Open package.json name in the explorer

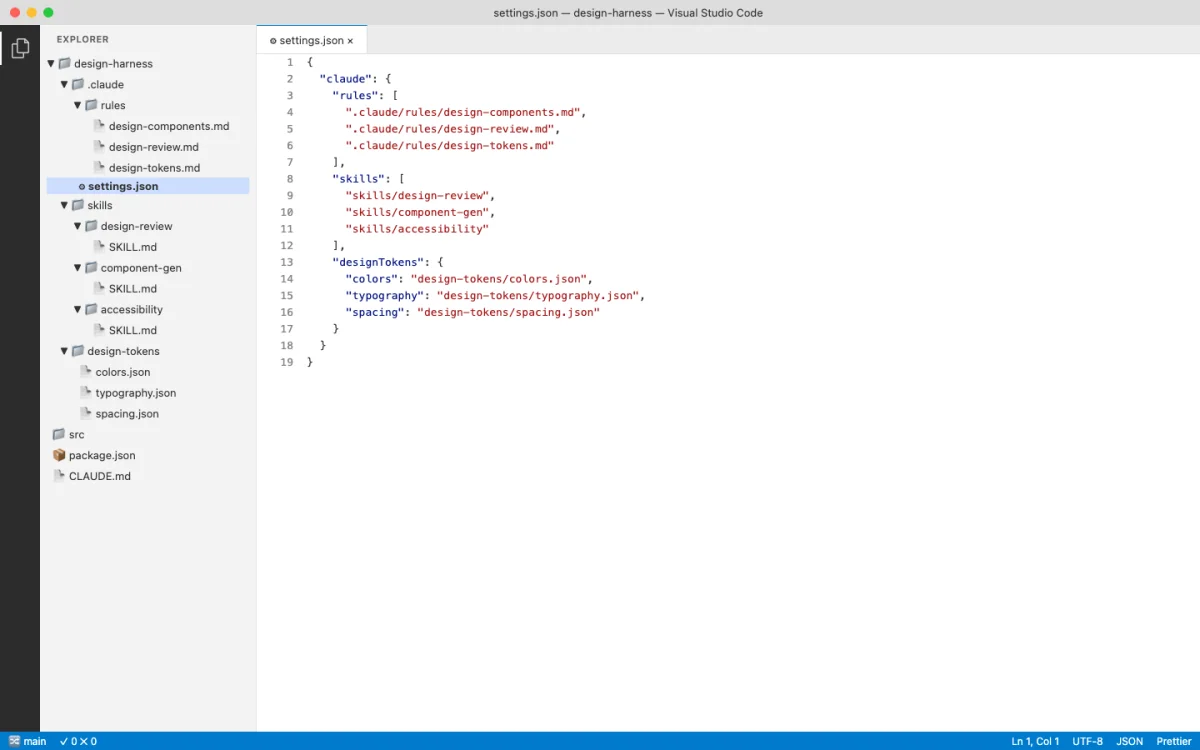click(102, 455)
